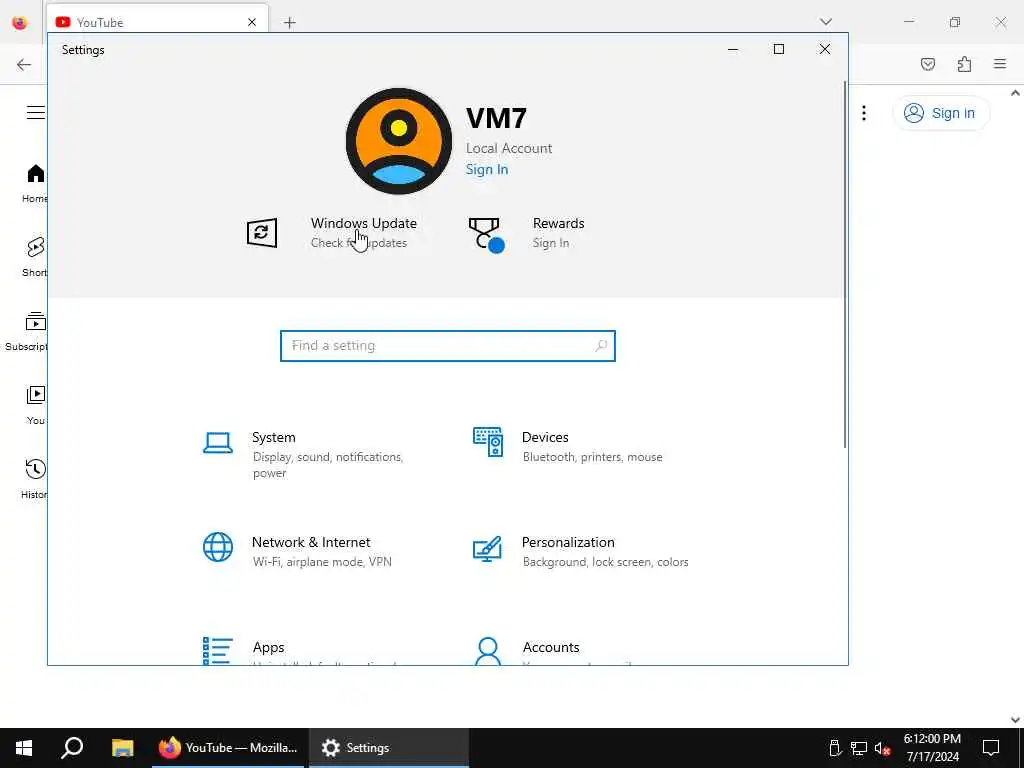This screenshot has height=768, width=1024.
Task: Open the Devices keyboard icon
Action: click(487, 442)
